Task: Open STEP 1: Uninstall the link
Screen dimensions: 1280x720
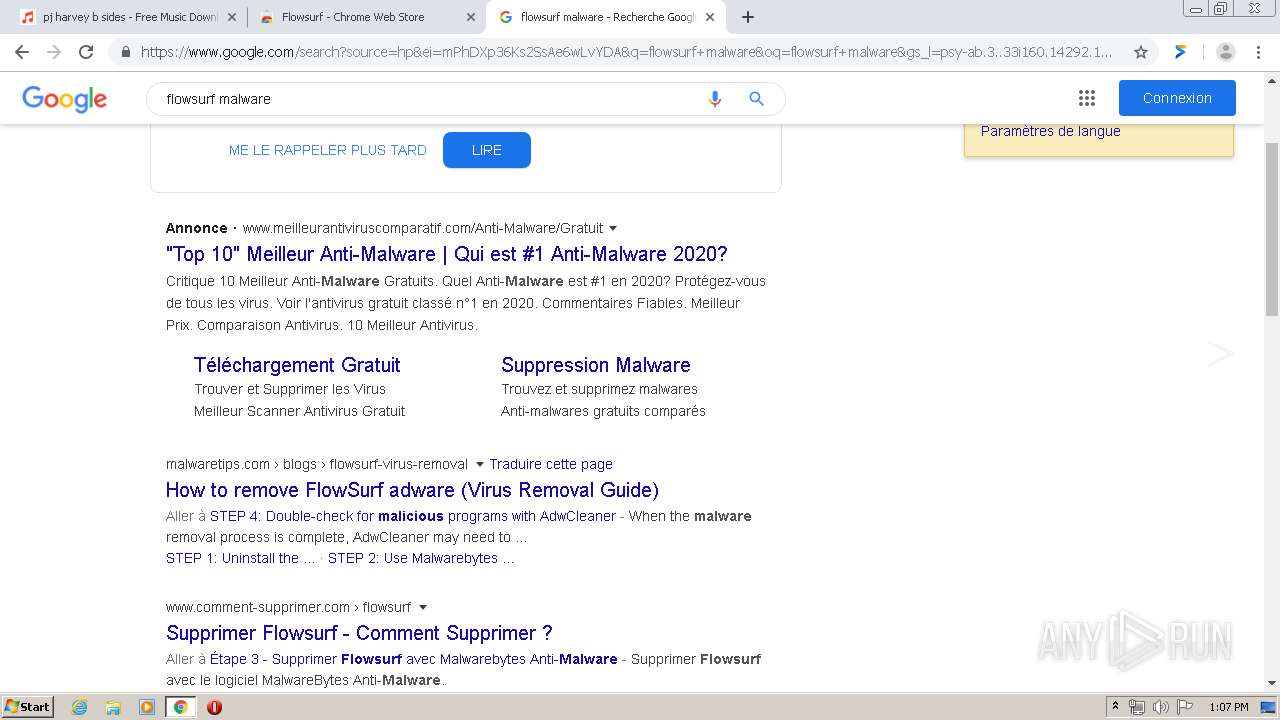Action: (x=240, y=558)
